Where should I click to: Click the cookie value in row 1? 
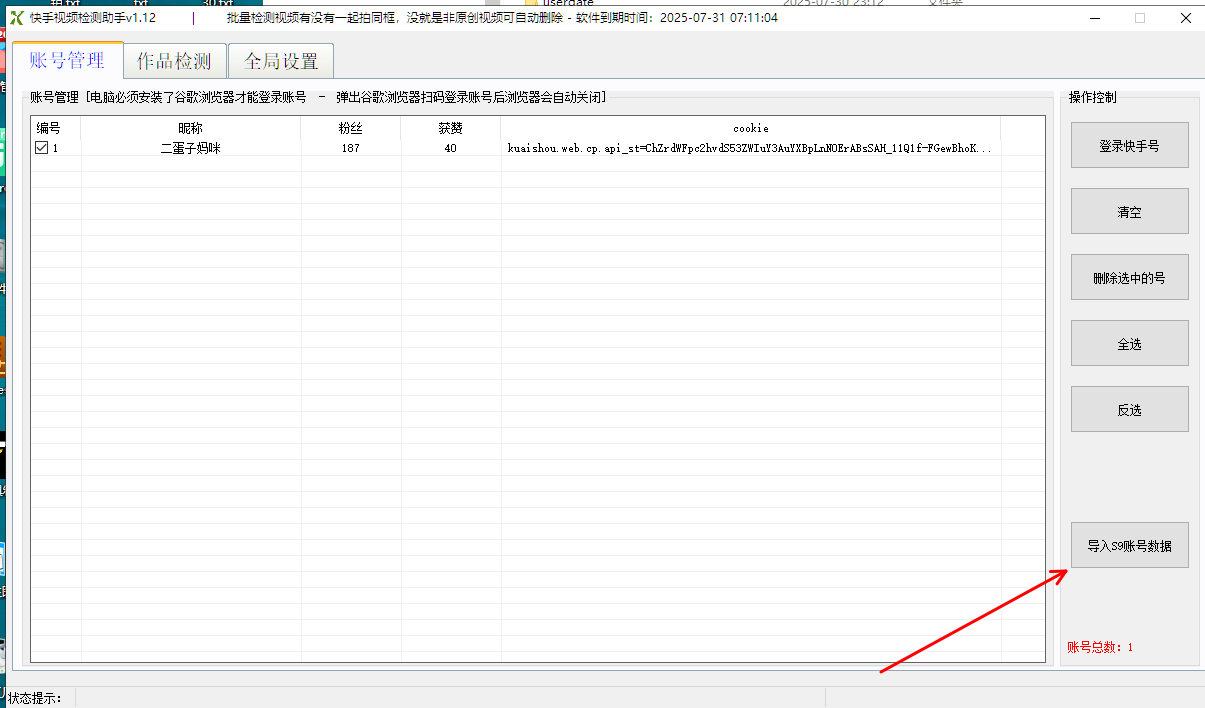pyautogui.click(x=750, y=148)
